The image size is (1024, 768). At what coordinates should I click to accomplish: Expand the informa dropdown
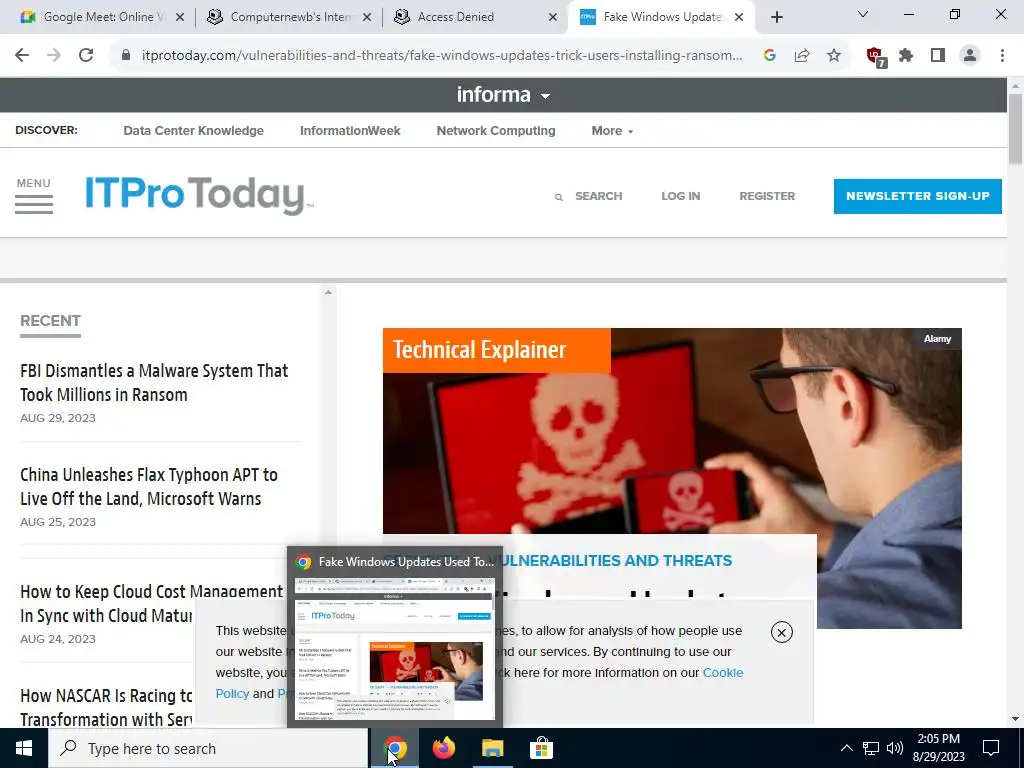(503, 95)
